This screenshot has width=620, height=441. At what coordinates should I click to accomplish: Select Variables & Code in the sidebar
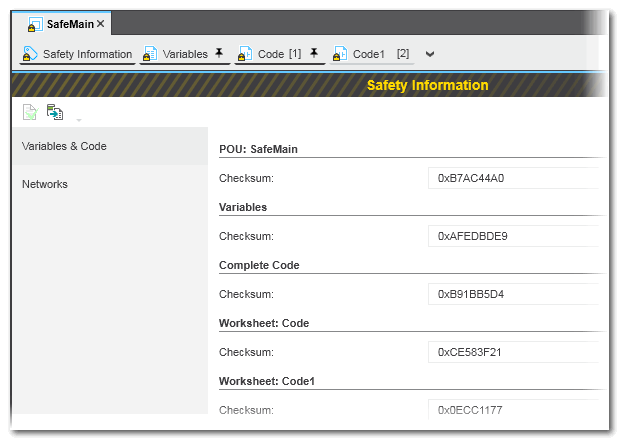tap(64, 146)
